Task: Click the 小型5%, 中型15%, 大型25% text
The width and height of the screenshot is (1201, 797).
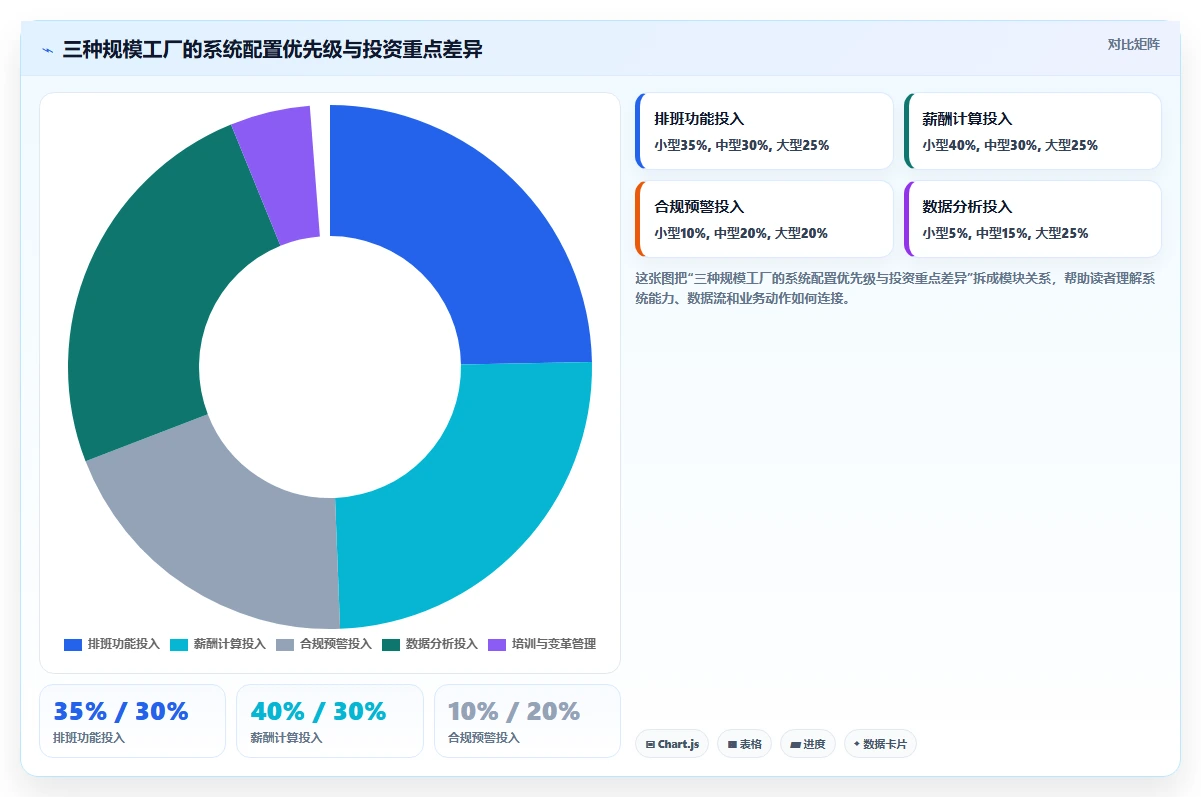Action: [1005, 233]
